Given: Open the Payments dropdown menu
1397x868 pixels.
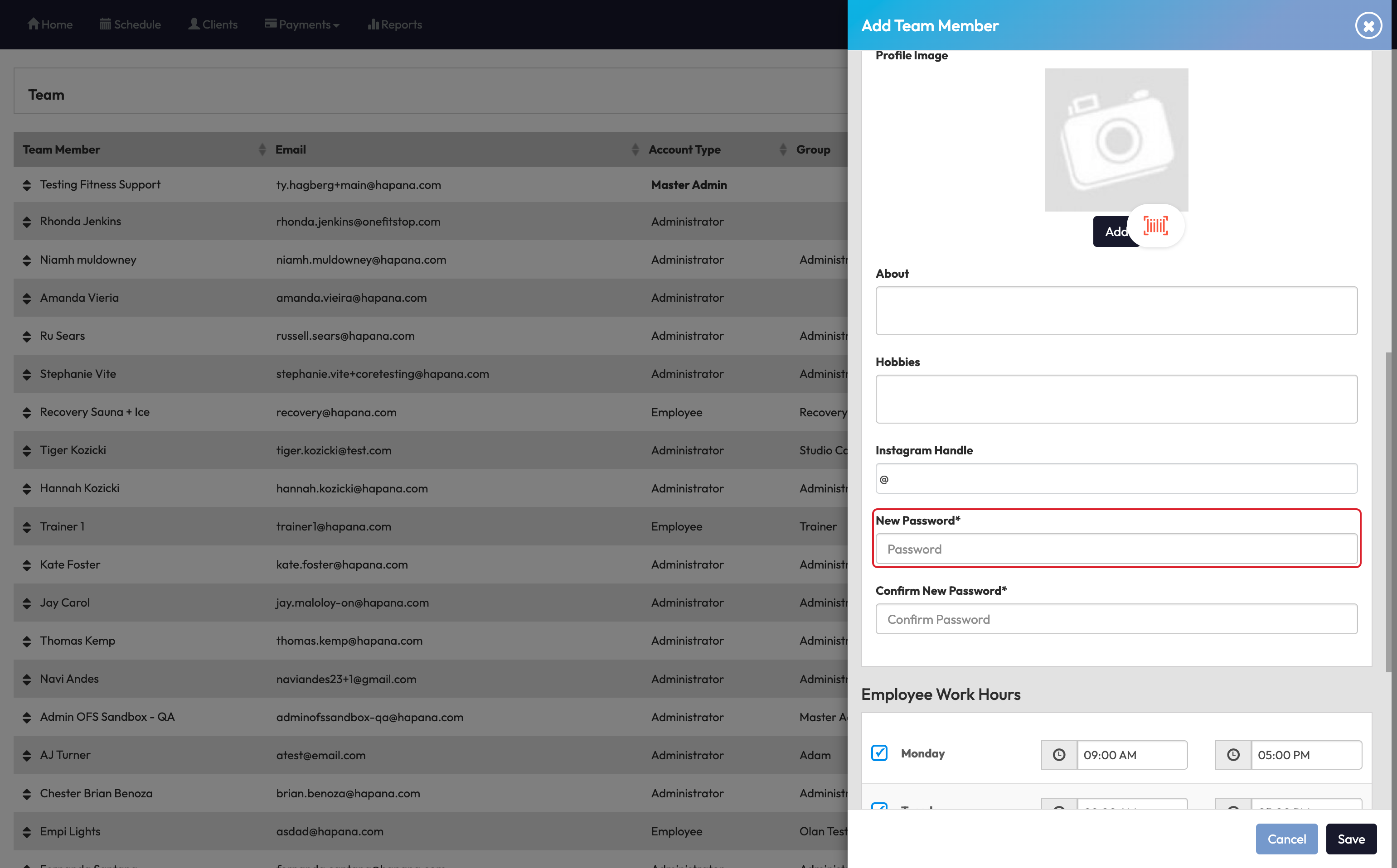Looking at the screenshot, I should [302, 24].
